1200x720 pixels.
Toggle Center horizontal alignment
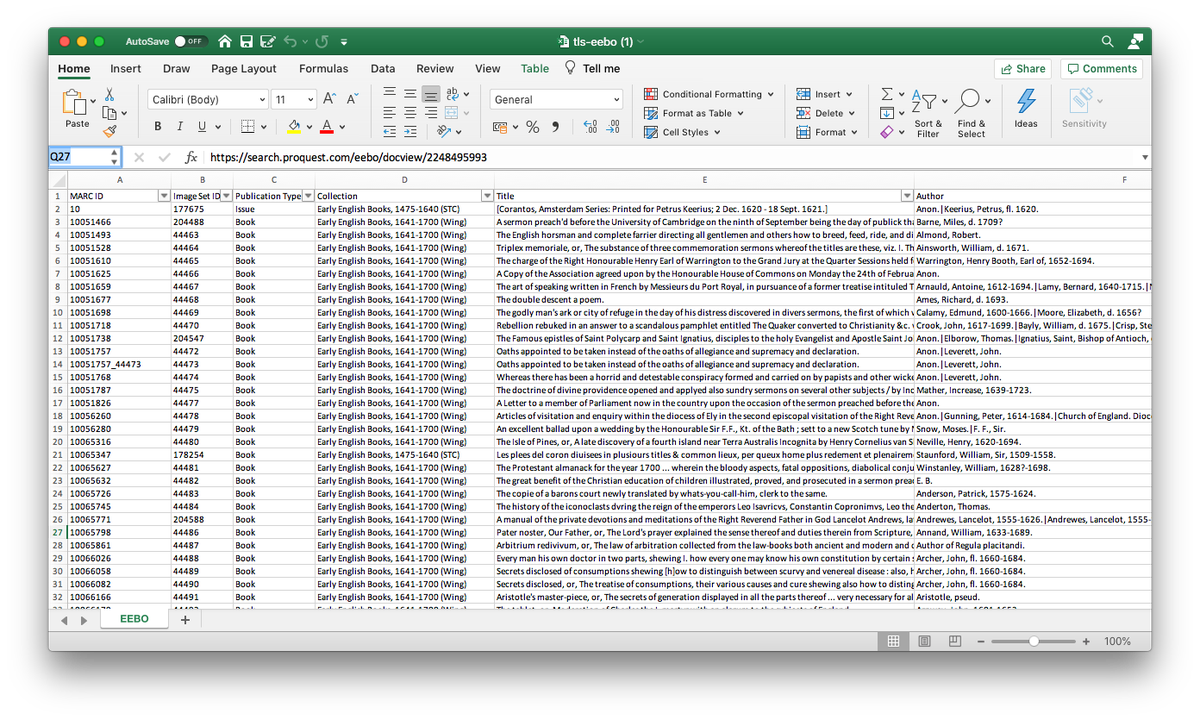(x=410, y=113)
